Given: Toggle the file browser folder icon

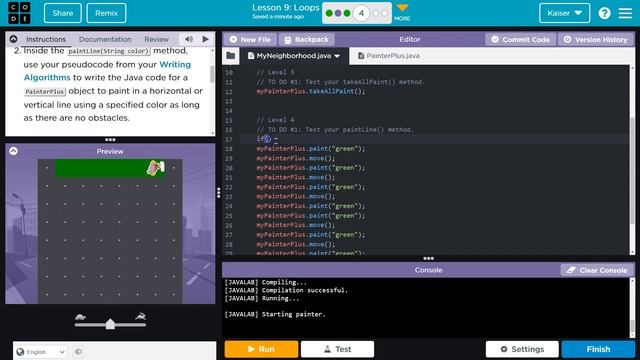Looking at the screenshot, I should pyautogui.click(x=231, y=56).
